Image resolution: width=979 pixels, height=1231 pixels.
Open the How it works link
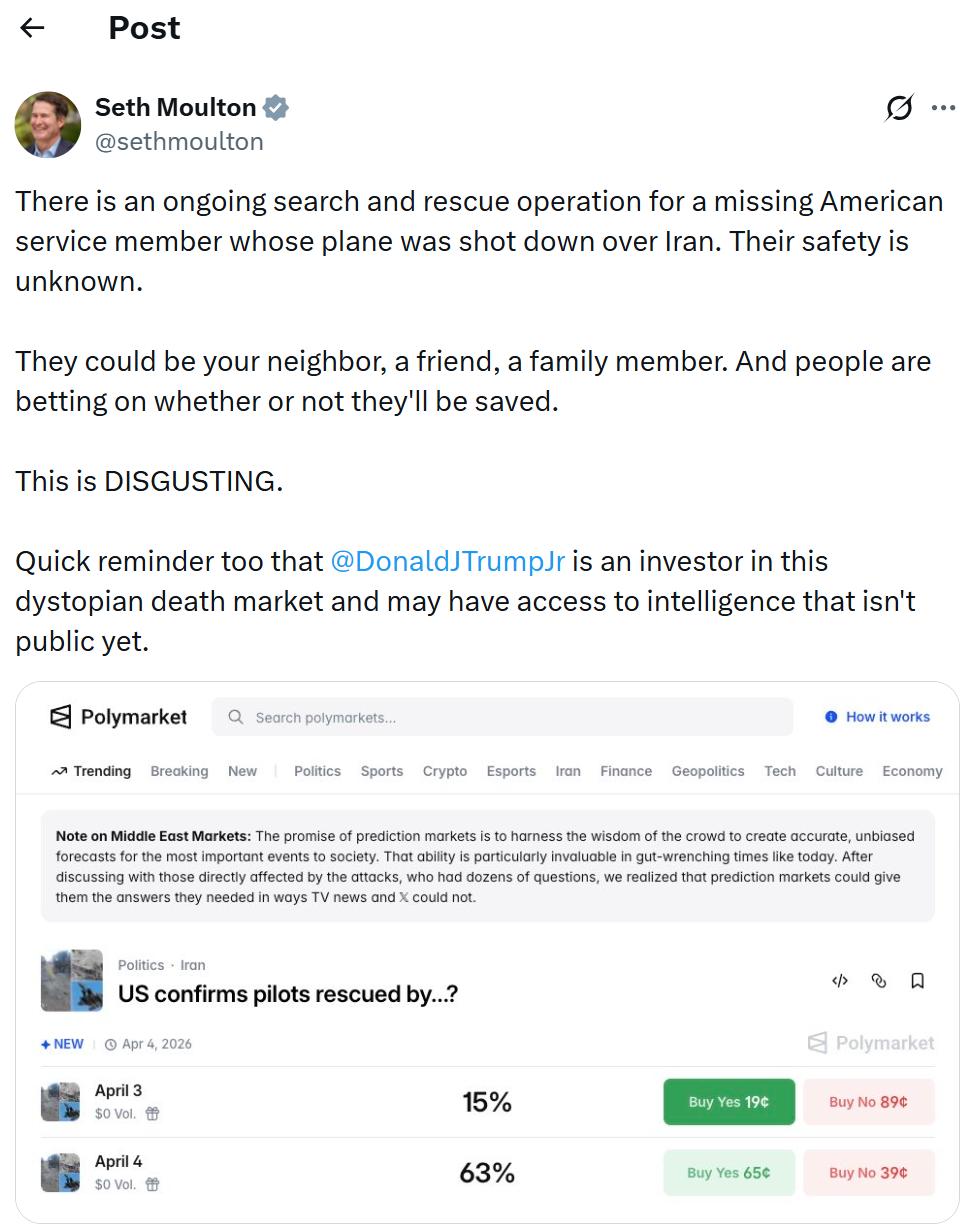pos(877,717)
